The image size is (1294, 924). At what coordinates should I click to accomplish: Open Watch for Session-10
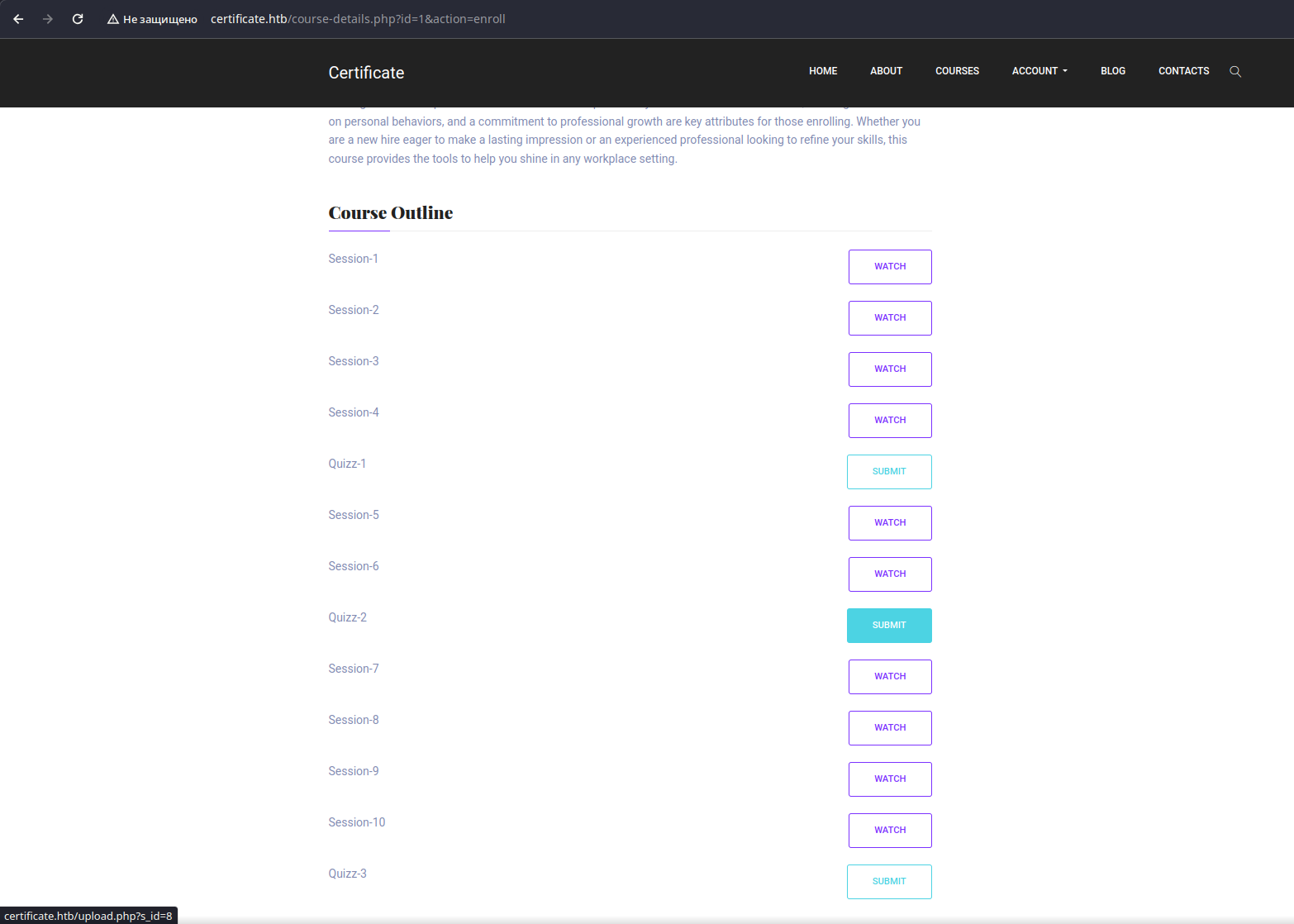point(890,831)
